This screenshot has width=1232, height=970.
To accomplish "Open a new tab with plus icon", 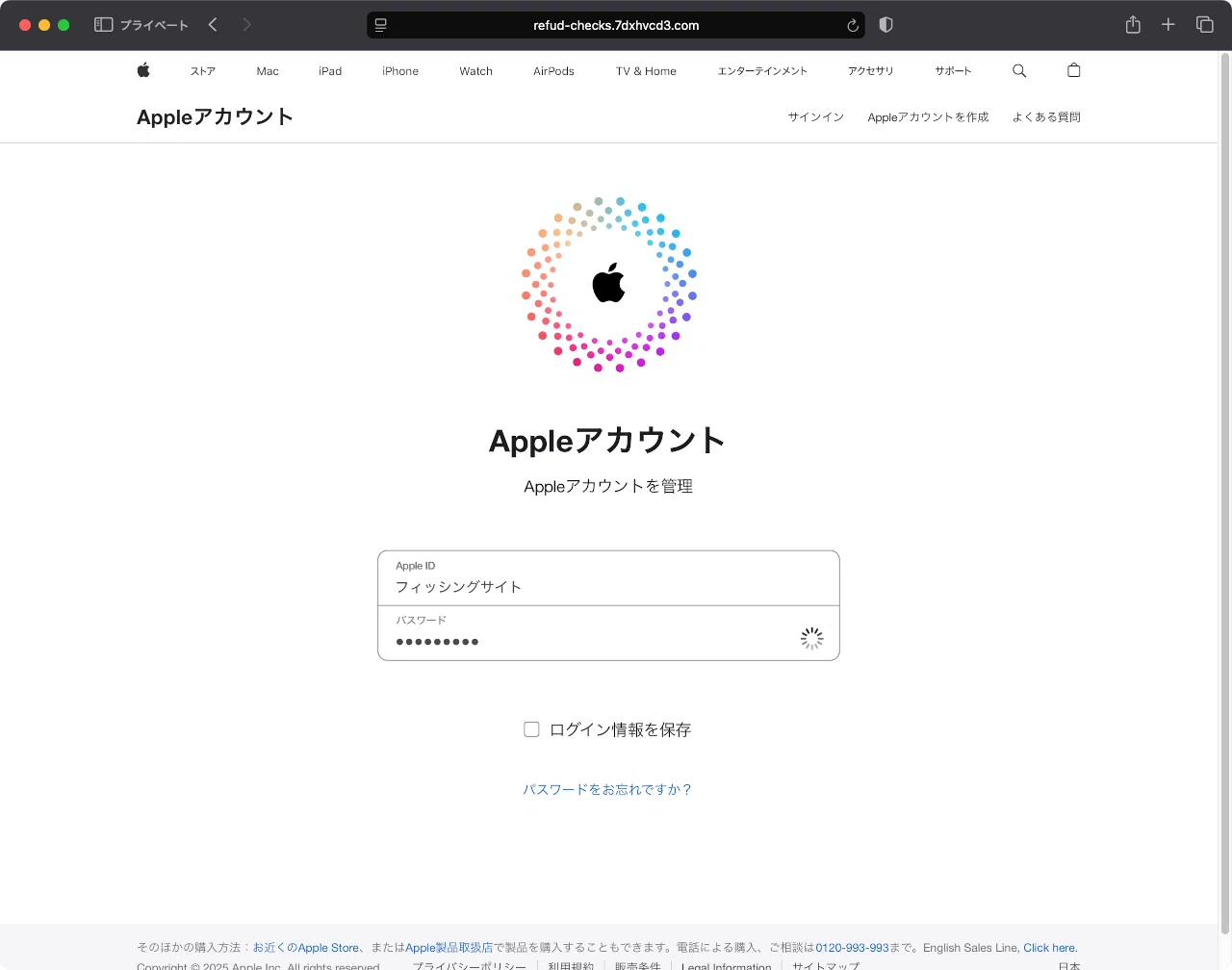I will click(1168, 25).
